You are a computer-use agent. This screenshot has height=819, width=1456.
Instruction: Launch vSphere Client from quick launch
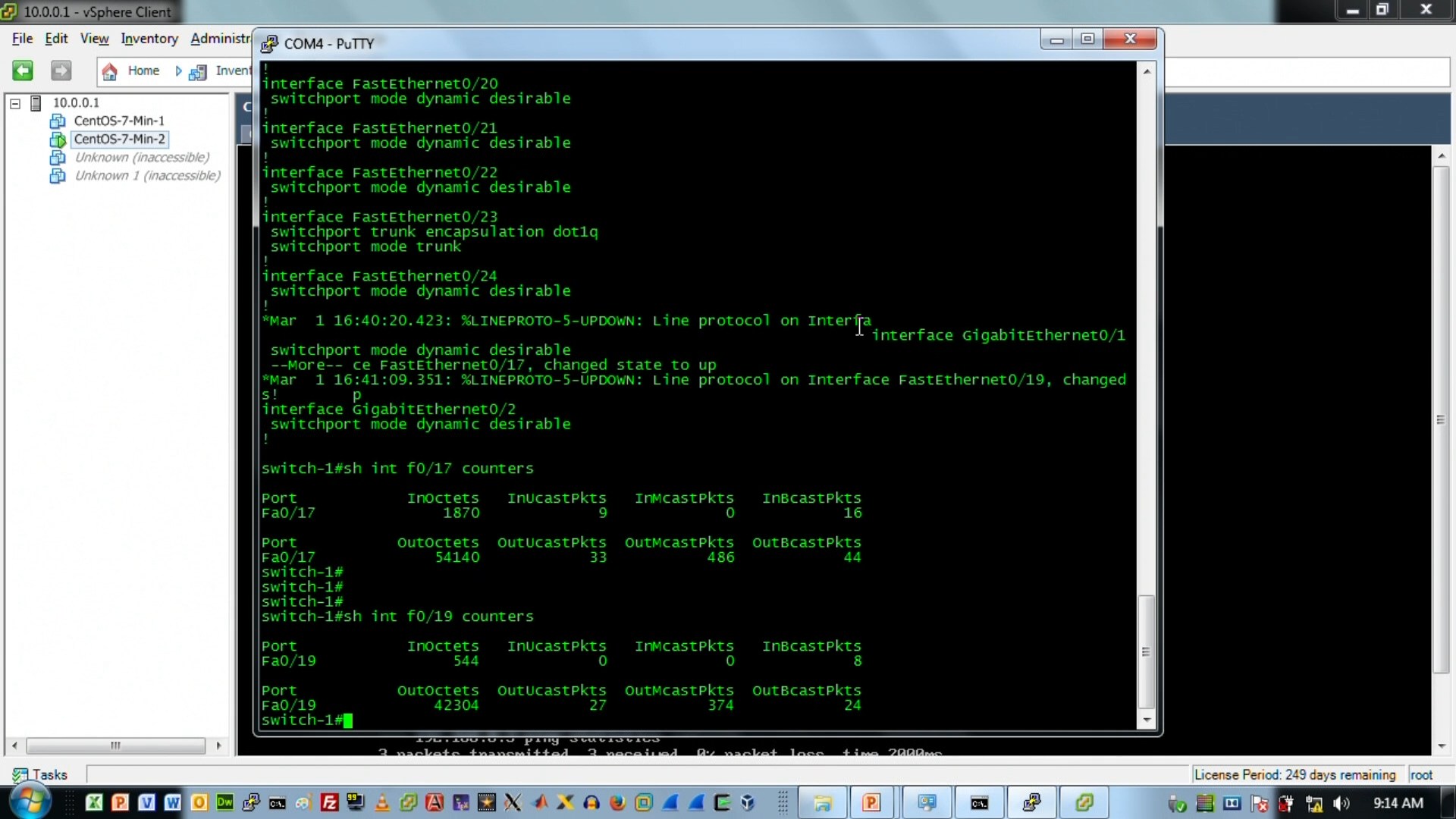408,802
